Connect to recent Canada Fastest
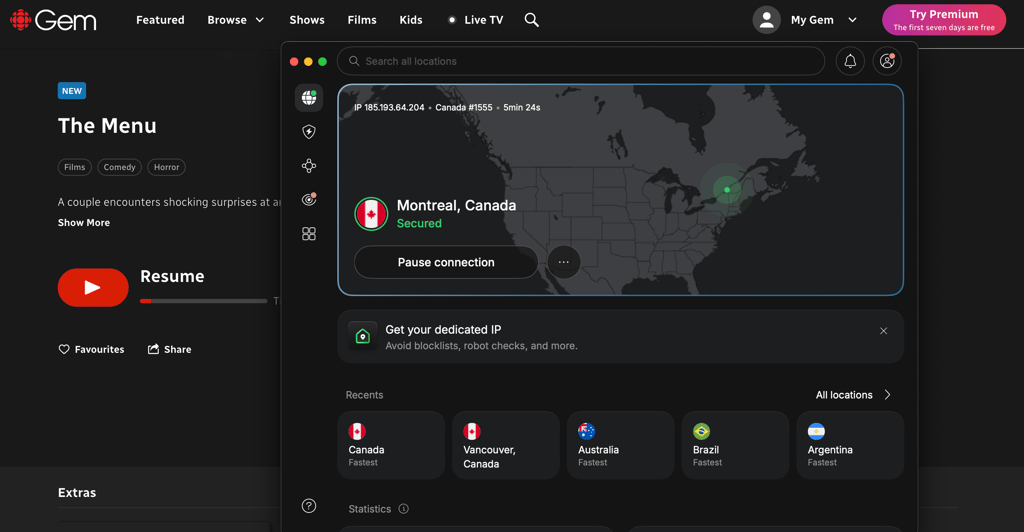The height and width of the screenshot is (532, 1024). [x=391, y=446]
